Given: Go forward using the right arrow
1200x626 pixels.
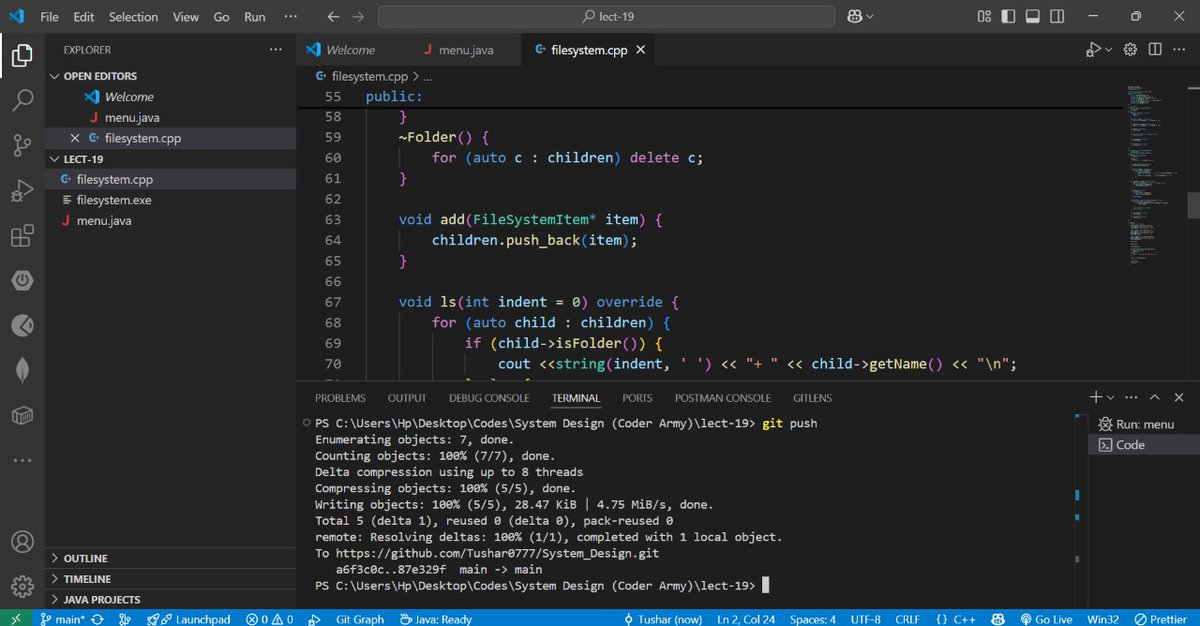Looking at the screenshot, I should (x=359, y=17).
